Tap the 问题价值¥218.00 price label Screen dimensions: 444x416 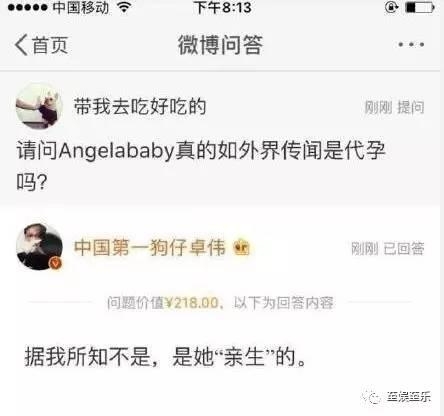pyautogui.click(x=163, y=303)
